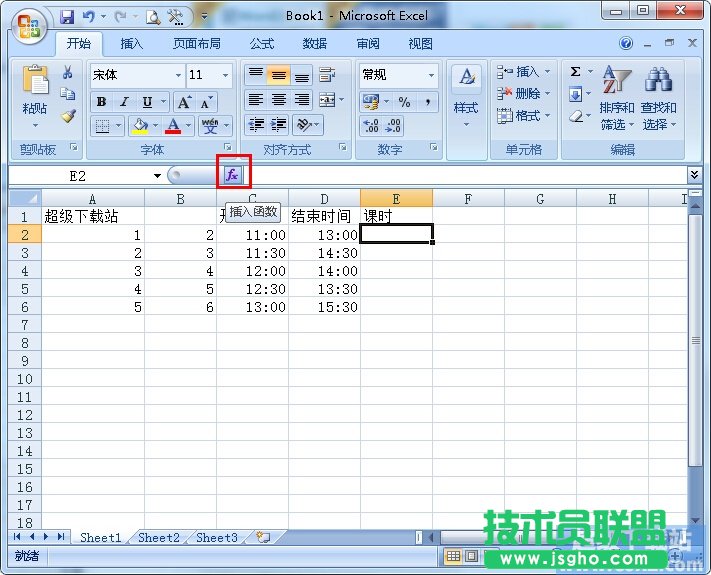Open the font size 11 dropdown
This screenshot has width=711, height=575.
pyautogui.click(x=225, y=75)
